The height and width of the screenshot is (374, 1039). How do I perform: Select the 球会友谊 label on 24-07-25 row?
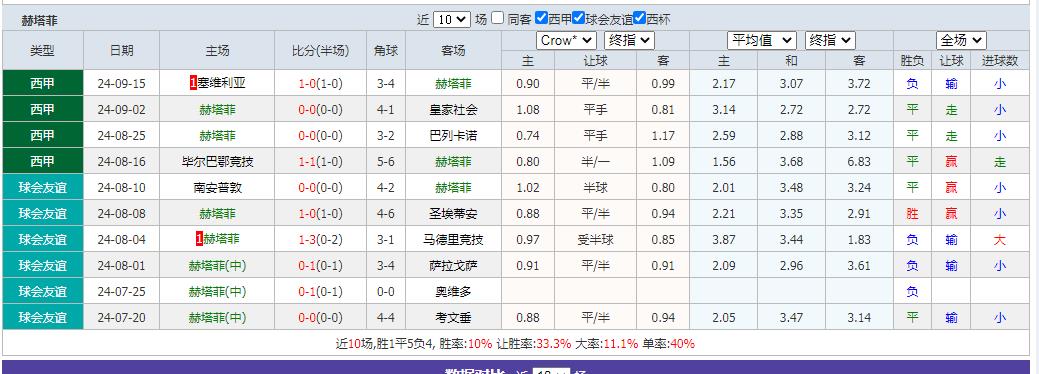point(43,292)
